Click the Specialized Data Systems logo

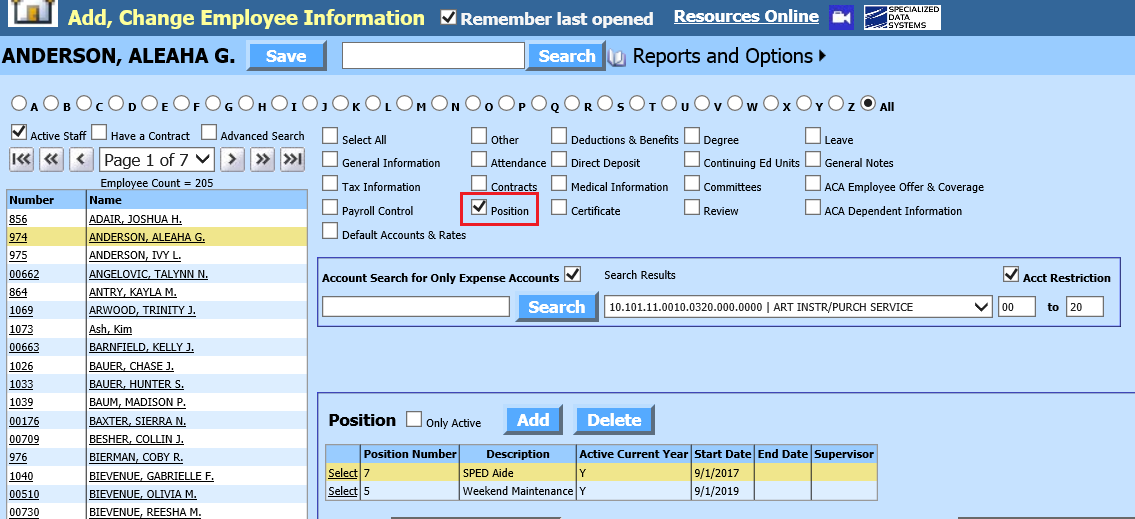[901, 17]
